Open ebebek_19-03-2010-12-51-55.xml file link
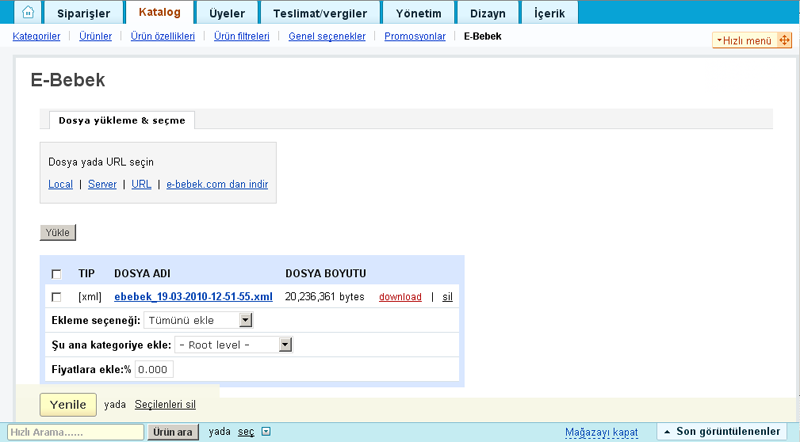The width and height of the screenshot is (800, 442). click(x=193, y=297)
